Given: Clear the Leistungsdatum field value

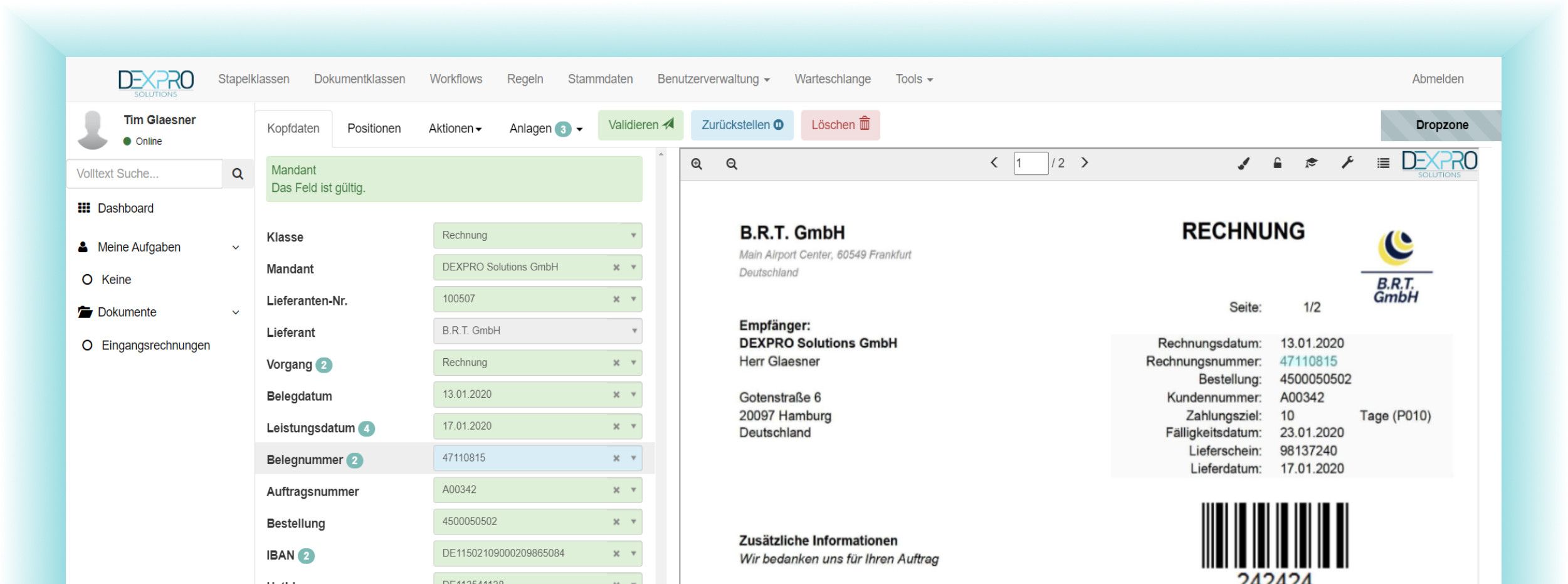Looking at the screenshot, I should [616, 427].
